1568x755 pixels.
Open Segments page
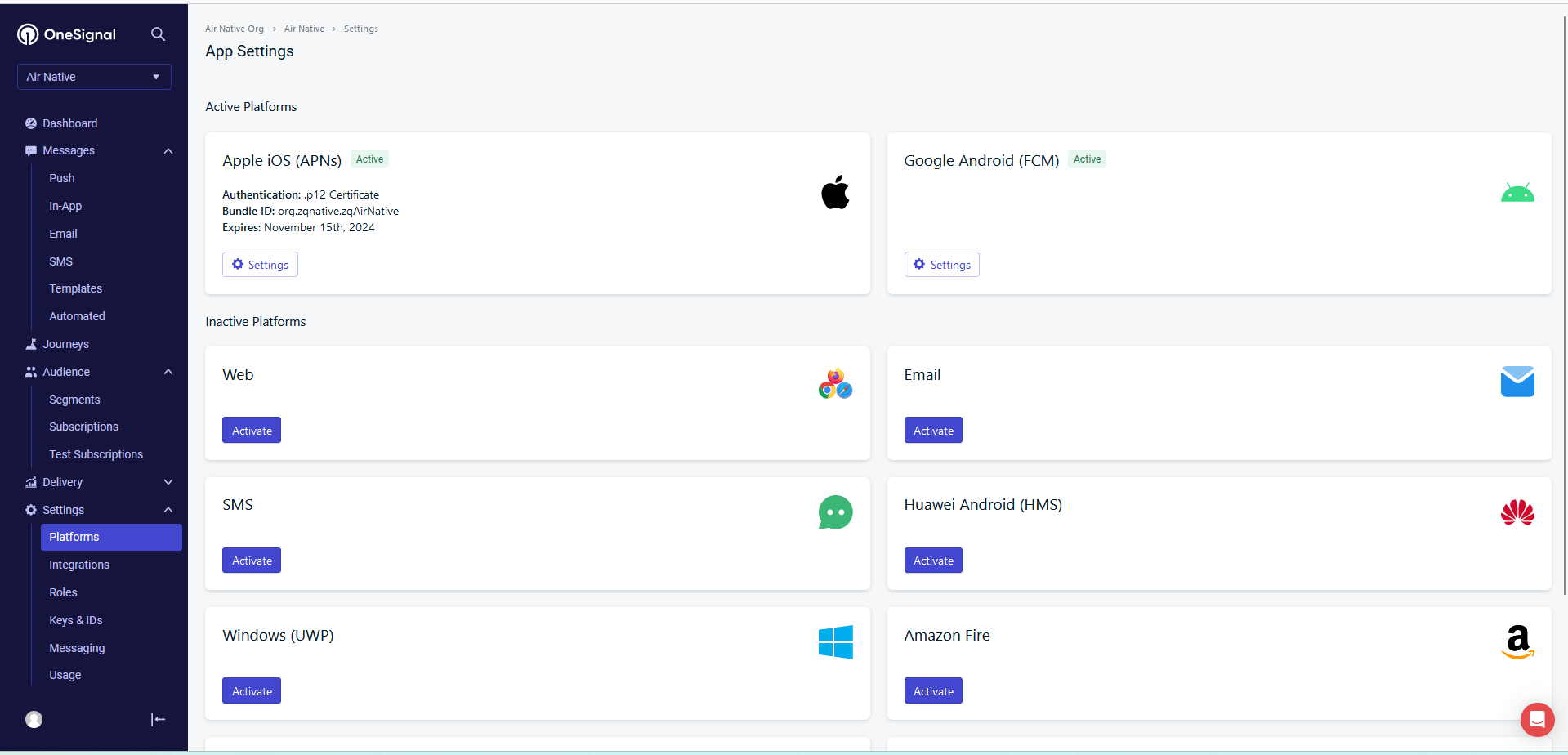74,400
